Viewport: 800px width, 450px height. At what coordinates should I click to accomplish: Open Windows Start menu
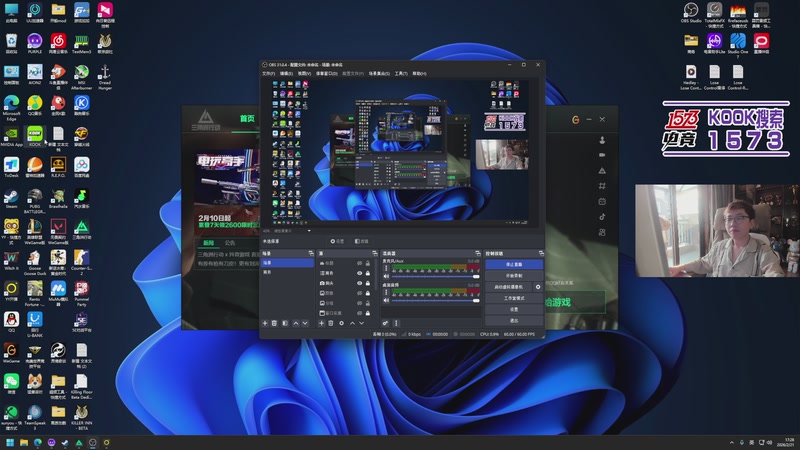point(10,442)
